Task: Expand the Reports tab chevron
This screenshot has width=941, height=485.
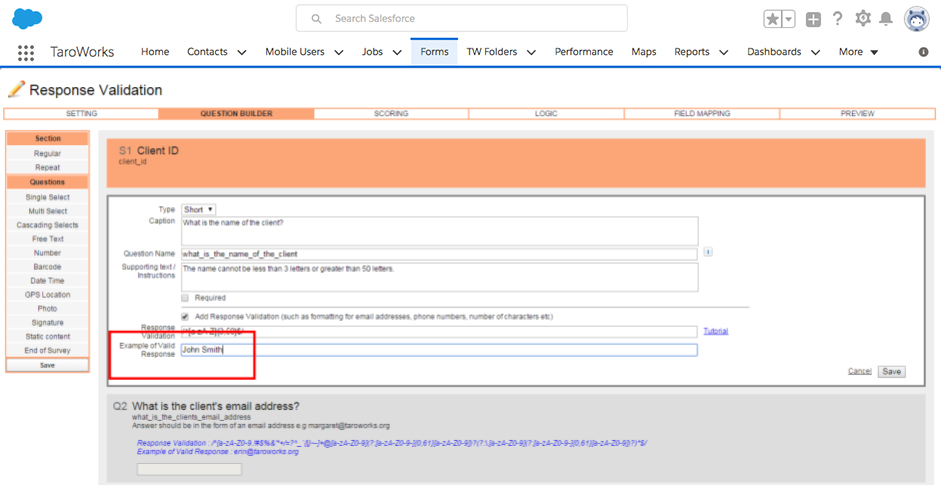Action: [x=724, y=52]
